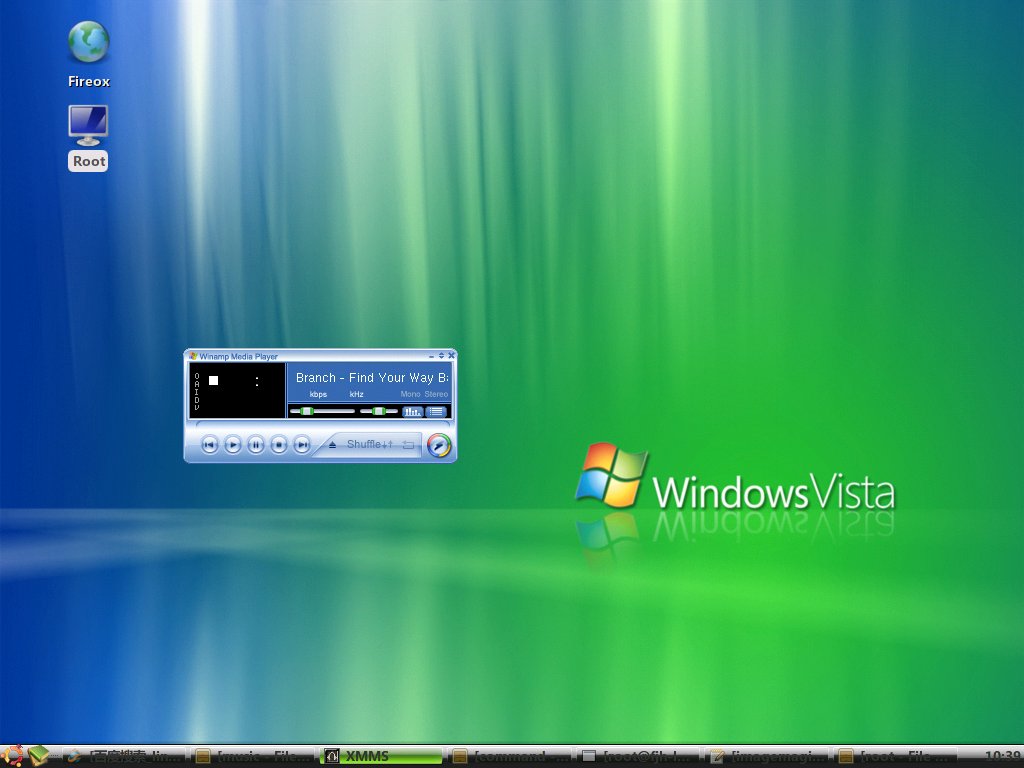Viewport: 1024px width, 768px height.
Task: Click the scrolling song title 'Branch - Find Your Way'
Action: [372, 377]
